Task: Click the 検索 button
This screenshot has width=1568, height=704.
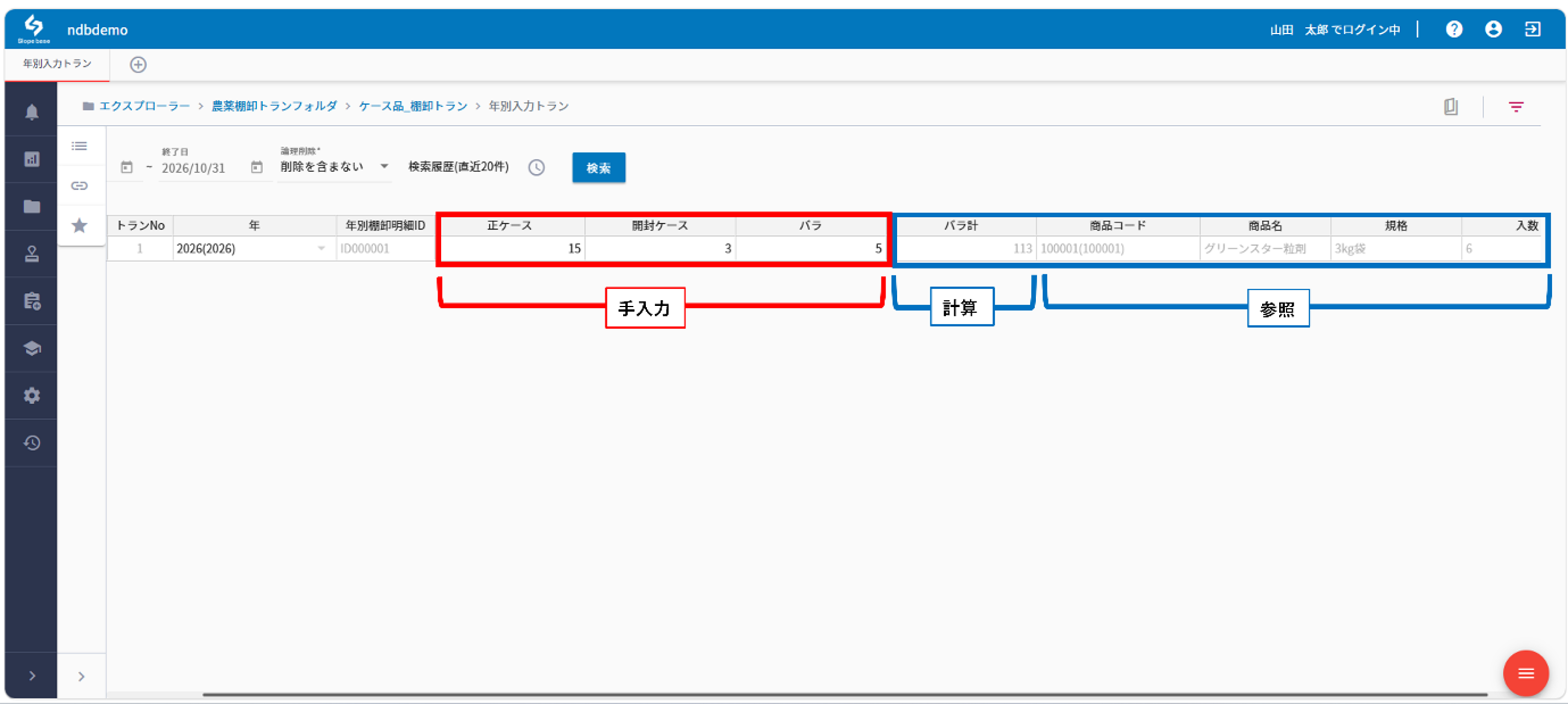Action: [598, 167]
